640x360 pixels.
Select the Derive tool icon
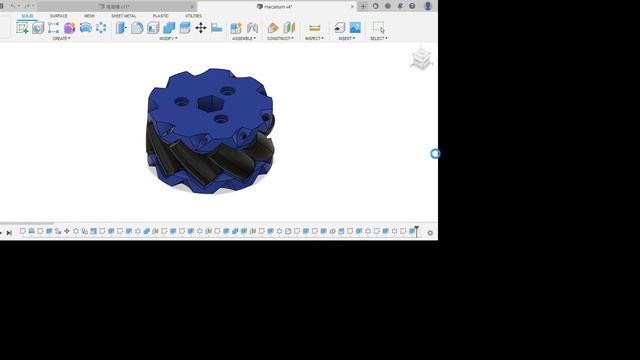(x=53, y=28)
